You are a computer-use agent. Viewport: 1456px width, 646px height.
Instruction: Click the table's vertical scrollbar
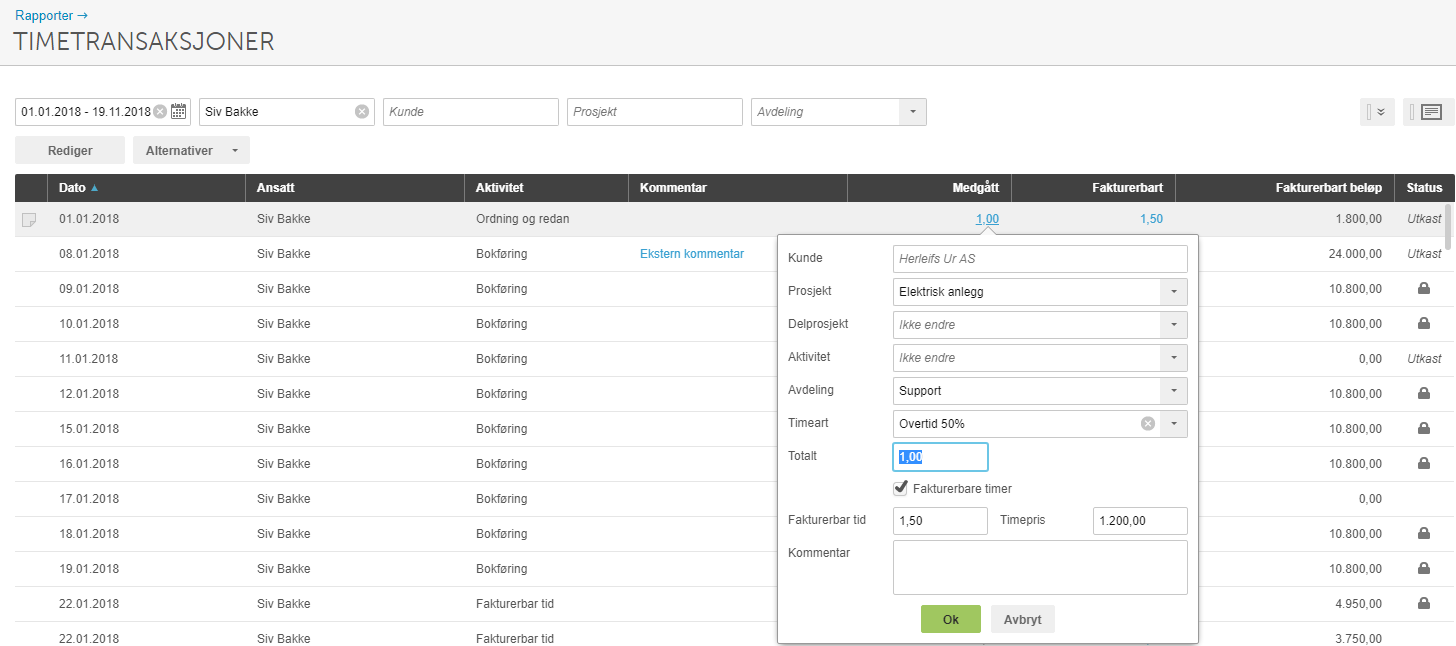[1447, 228]
